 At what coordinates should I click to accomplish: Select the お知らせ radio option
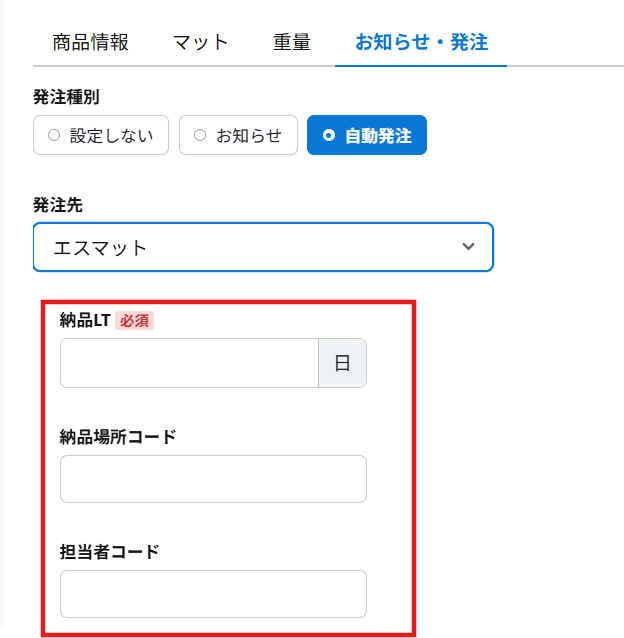tap(238, 135)
